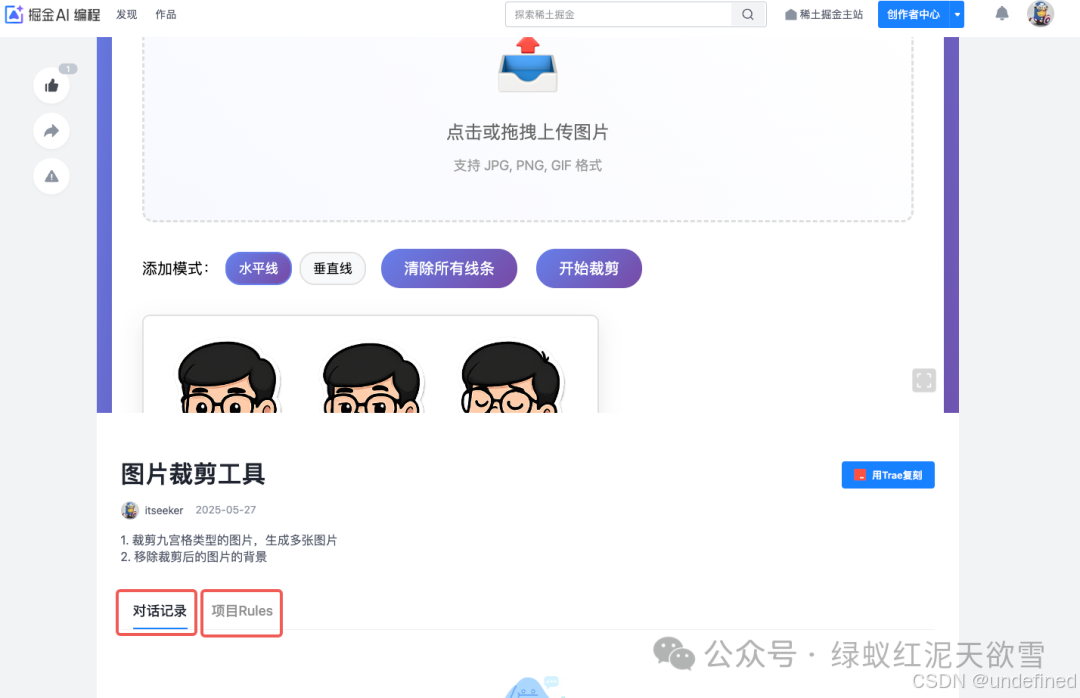Switch to the 项目Rules tab
This screenshot has width=1080, height=698.
[x=242, y=611]
